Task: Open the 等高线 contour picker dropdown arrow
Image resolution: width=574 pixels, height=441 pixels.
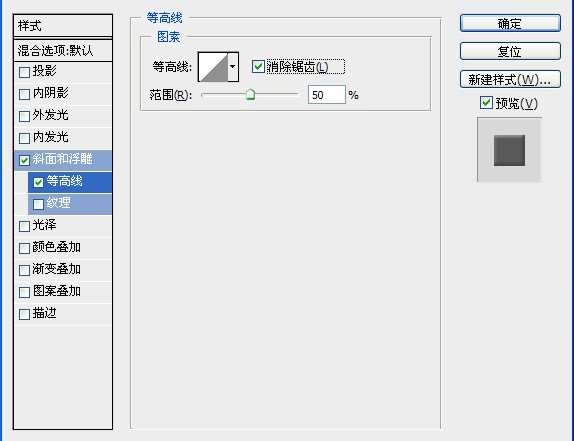Action: (233, 67)
